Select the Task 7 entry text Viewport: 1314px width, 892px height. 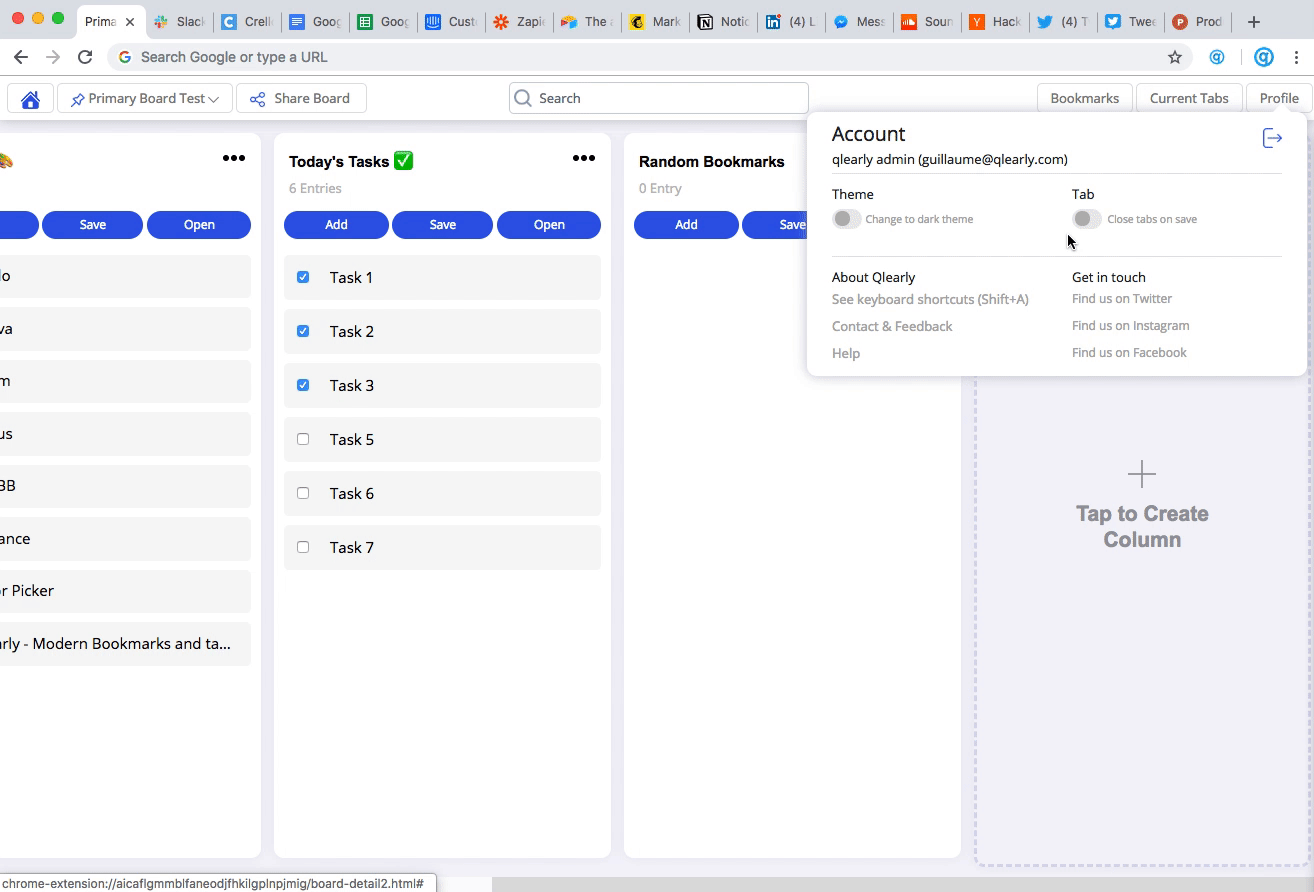(x=351, y=547)
